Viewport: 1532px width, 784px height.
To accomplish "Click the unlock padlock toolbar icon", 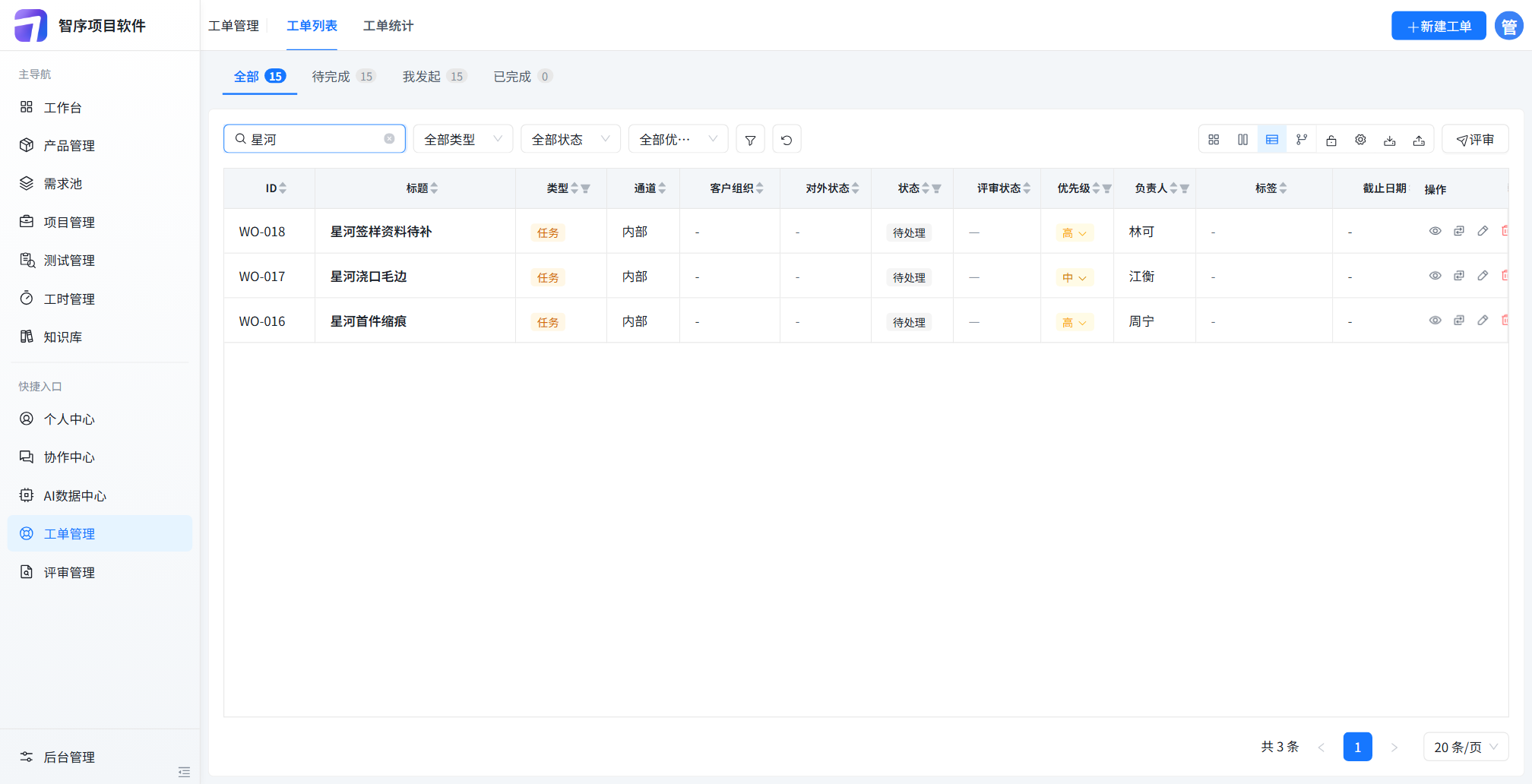I will pos(1331,140).
